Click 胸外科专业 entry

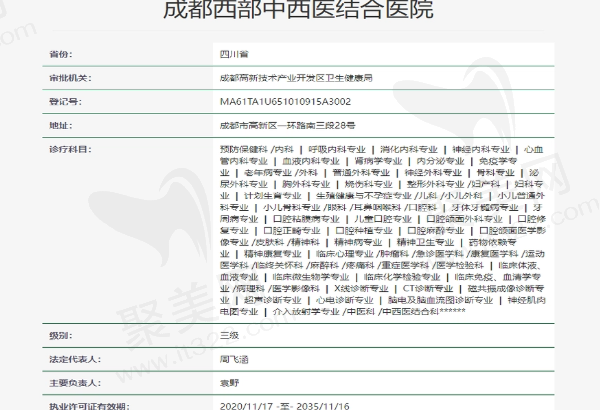(306, 184)
